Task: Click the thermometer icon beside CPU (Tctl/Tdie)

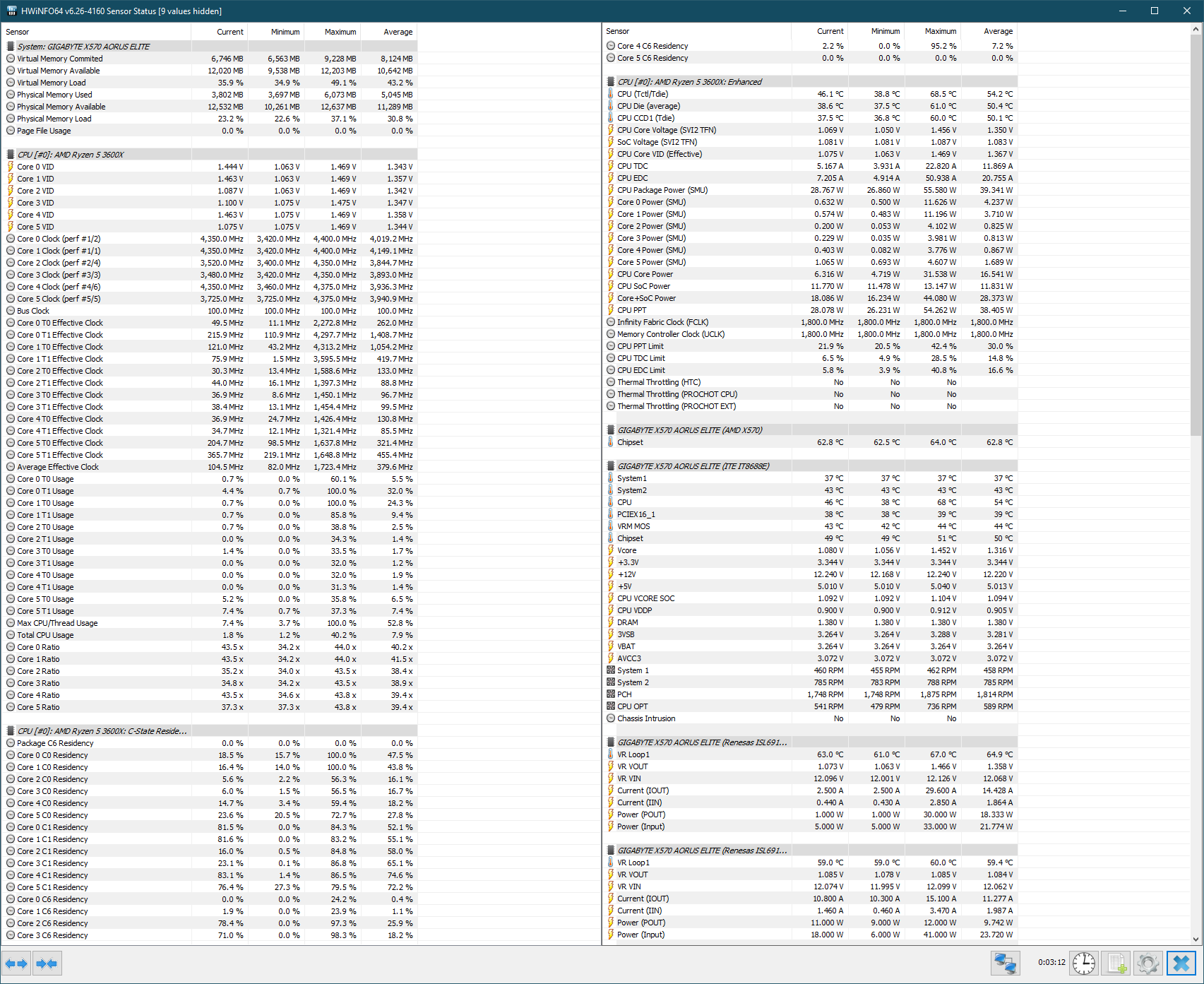Action: 611,94
